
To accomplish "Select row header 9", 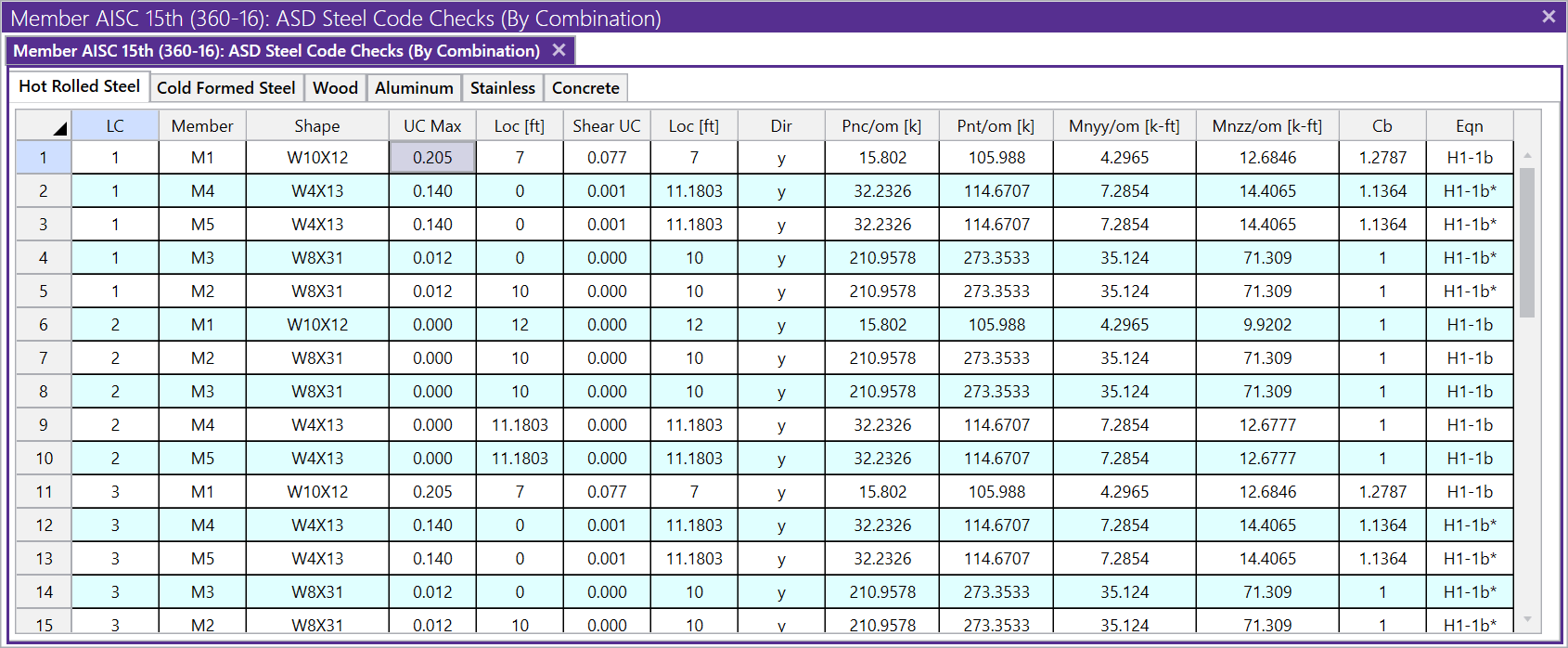I will (x=44, y=425).
